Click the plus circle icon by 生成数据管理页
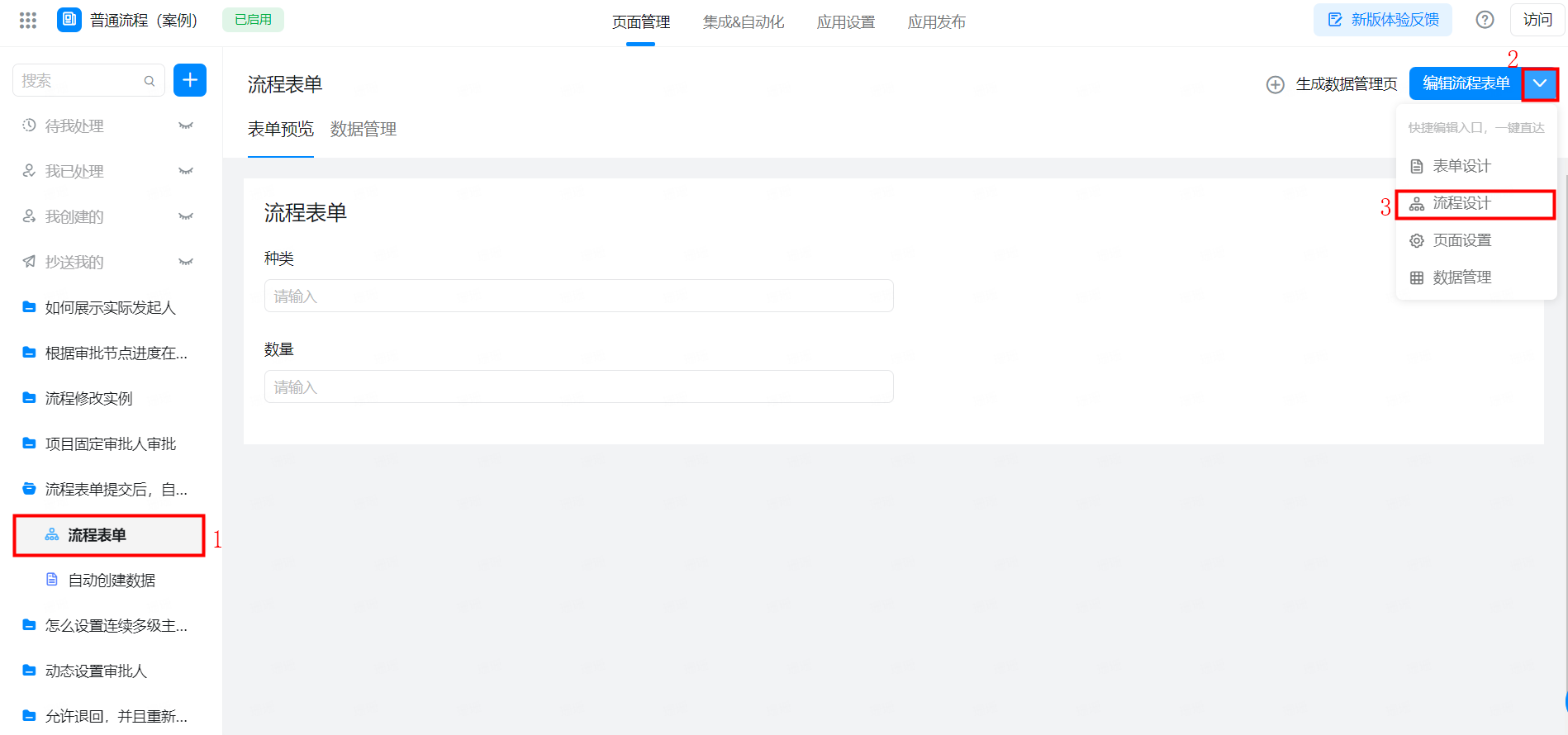Image resolution: width=1568 pixels, height=735 pixels. click(x=1276, y=85)
